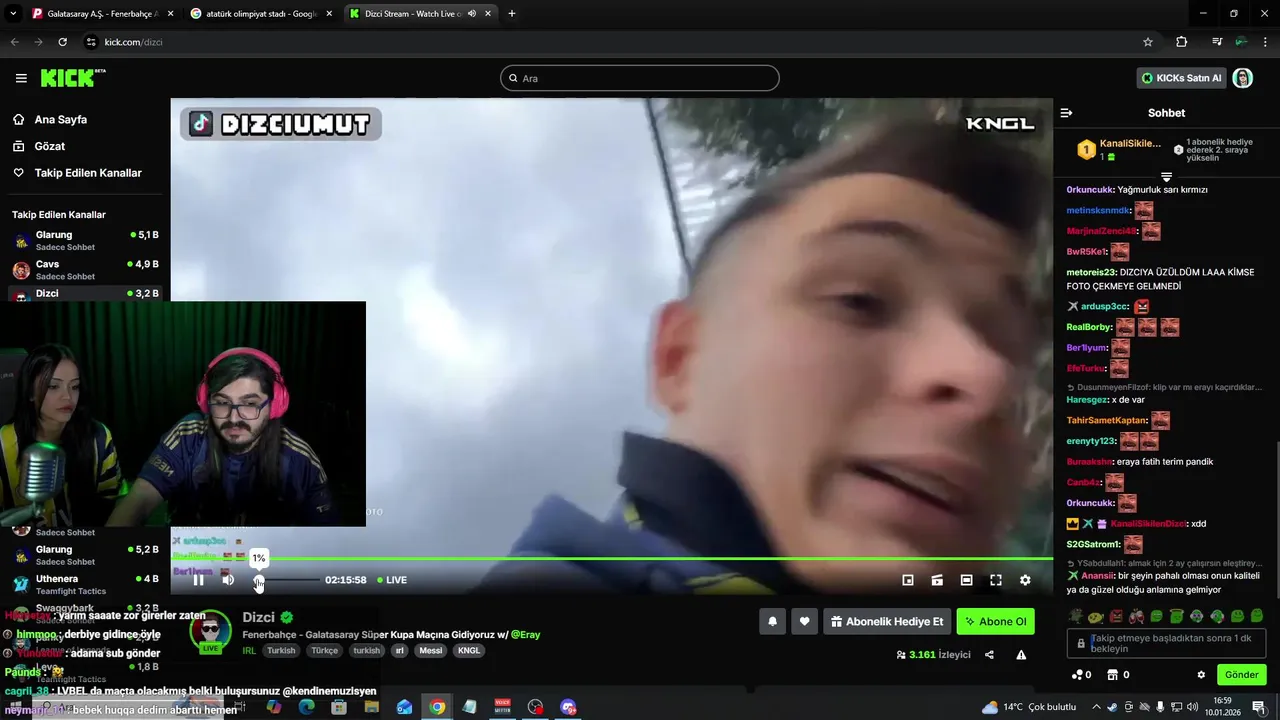Open weather widget showing 14°C Çok bulutlu
Image resolution: width=1280 pixels, height=720 pixels.
click(x=1029, y=707)
